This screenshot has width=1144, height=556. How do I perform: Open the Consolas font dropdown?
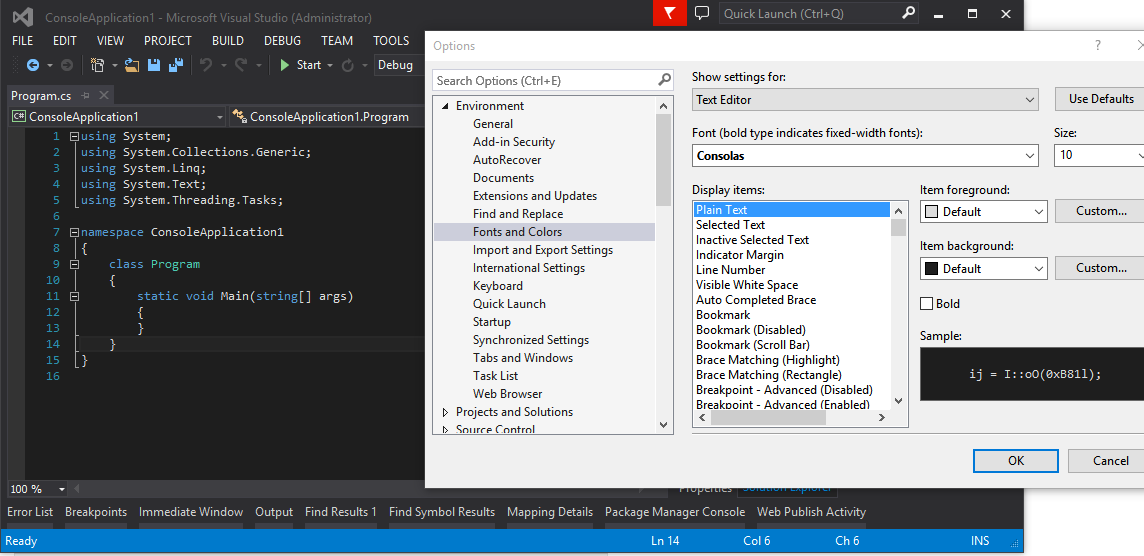tap(865, 155)
